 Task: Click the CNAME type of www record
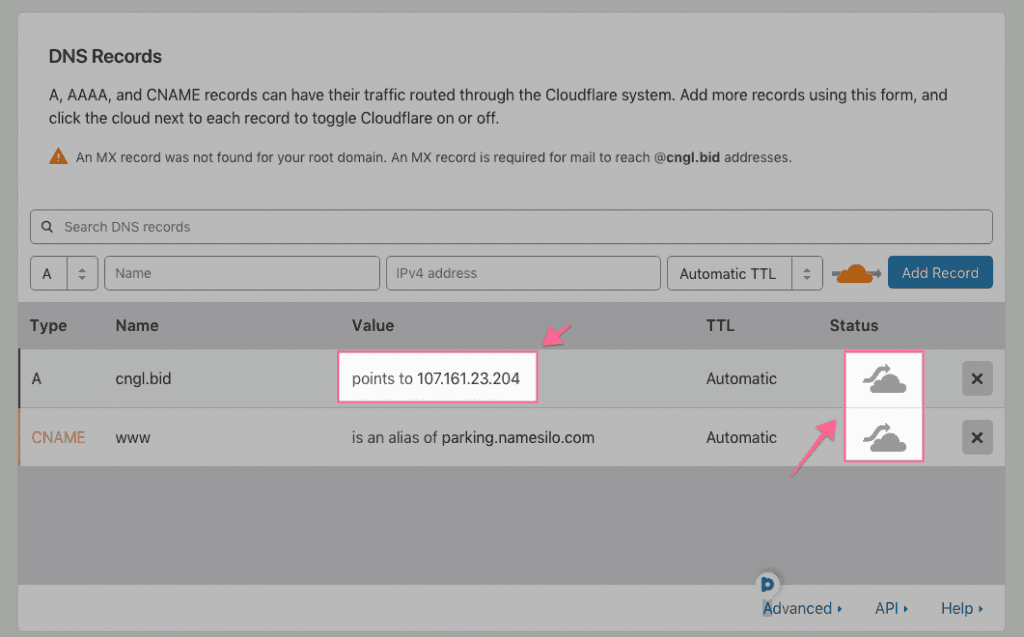point(58,437)
